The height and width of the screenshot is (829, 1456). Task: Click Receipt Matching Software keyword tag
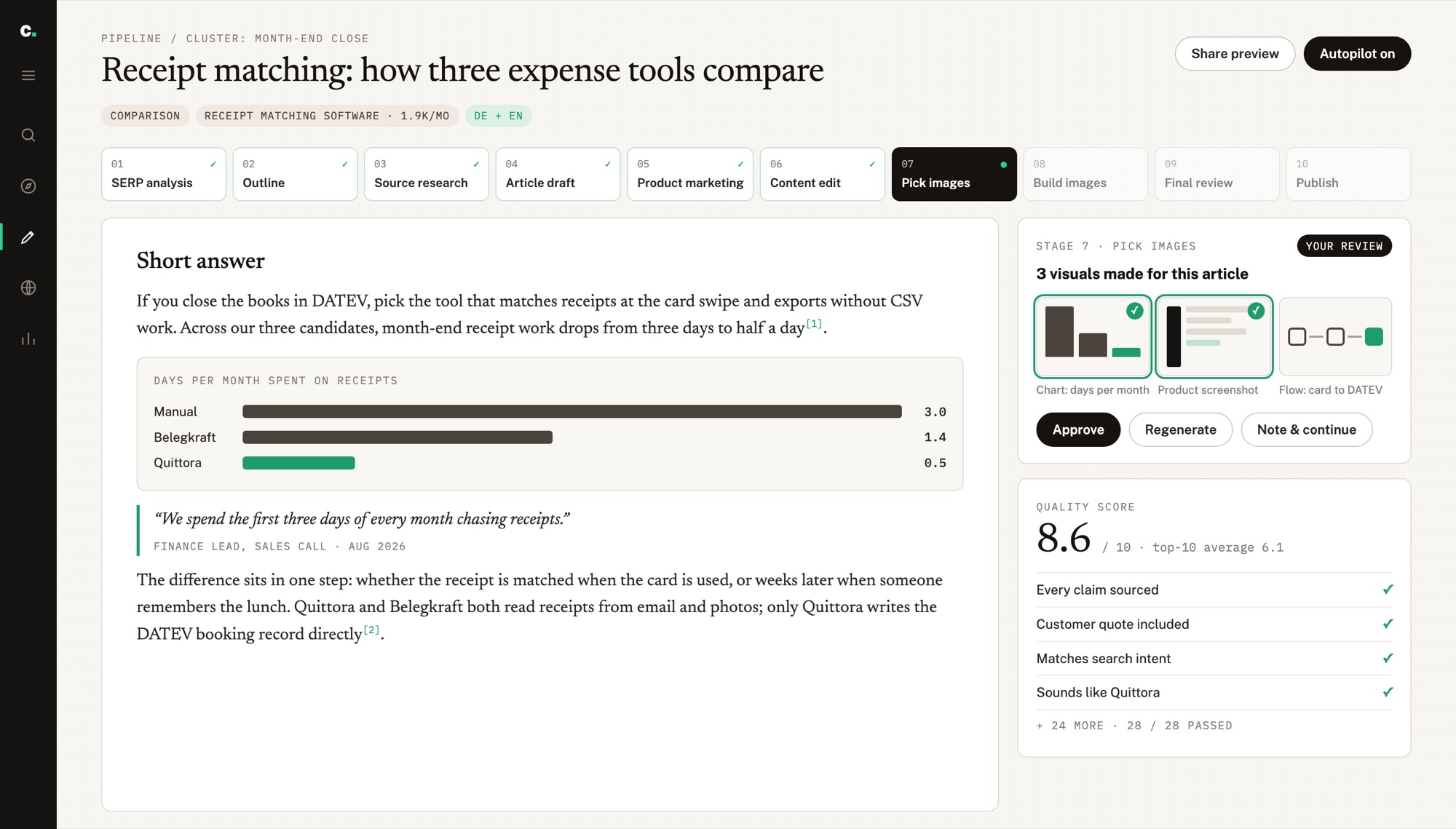tap(327, 116)
